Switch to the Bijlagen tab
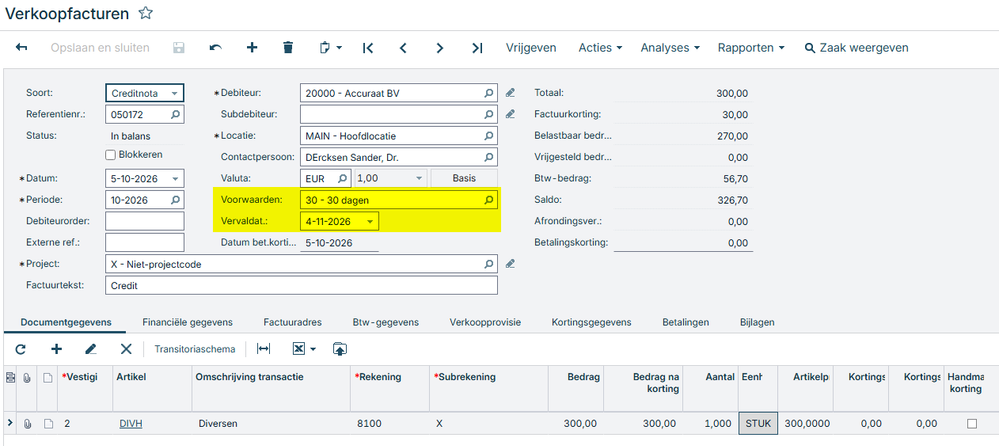This screenshot has height=446, width=999. 757,322
